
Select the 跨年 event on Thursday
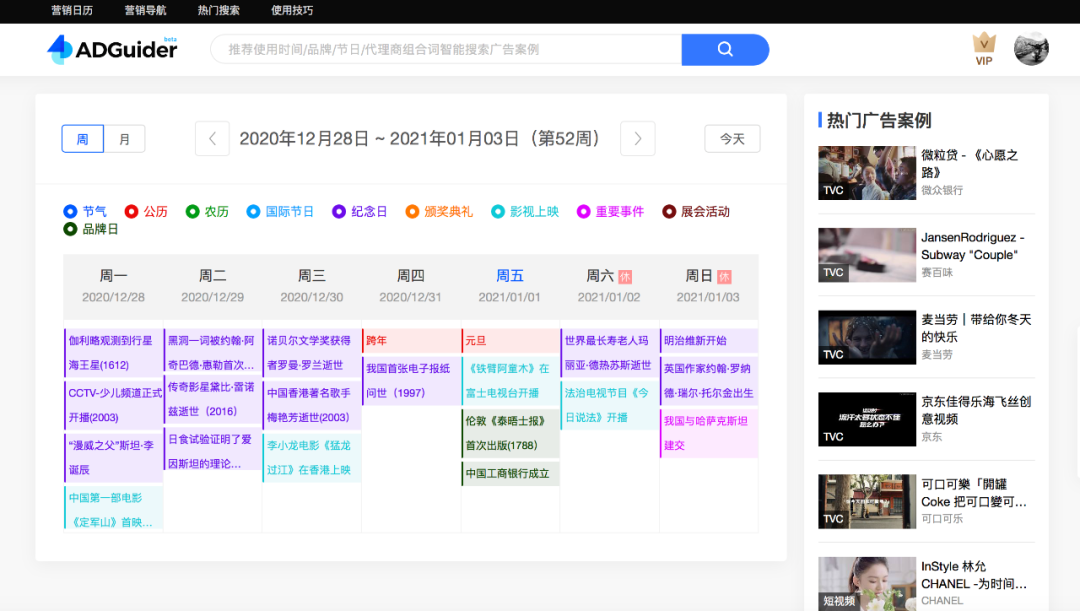(411, 340)
